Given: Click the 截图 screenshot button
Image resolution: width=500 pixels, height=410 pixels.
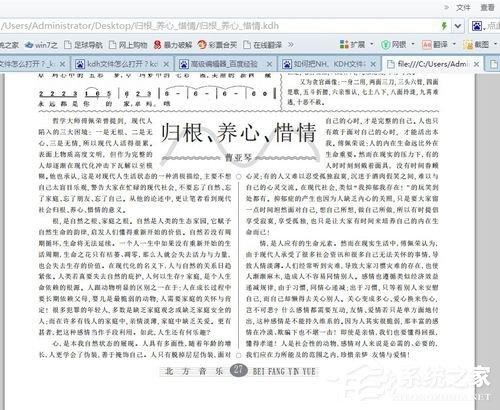Looking at the screenshot, I should [477, 44].
